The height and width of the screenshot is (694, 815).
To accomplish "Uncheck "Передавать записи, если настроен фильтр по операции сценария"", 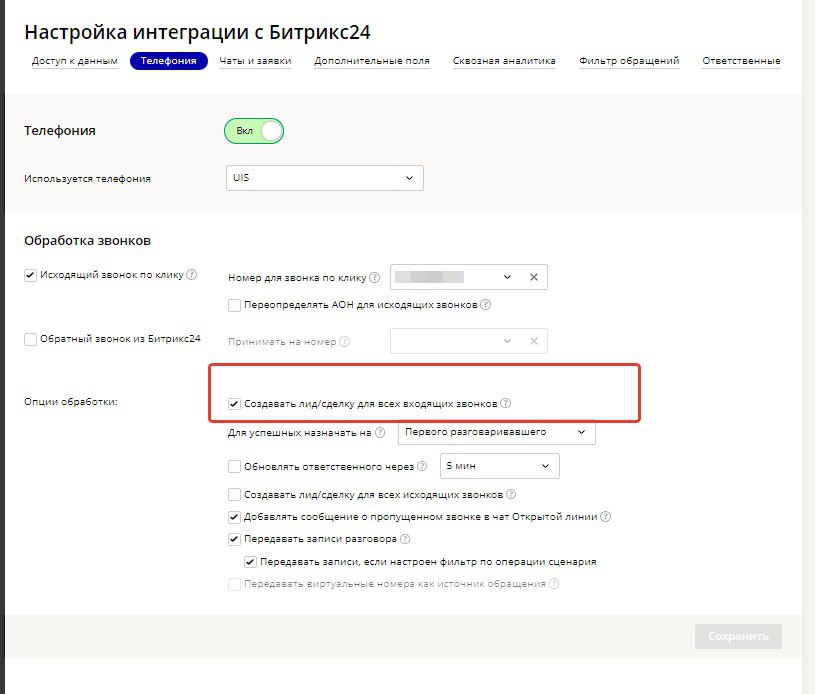I will click(250, 562).
